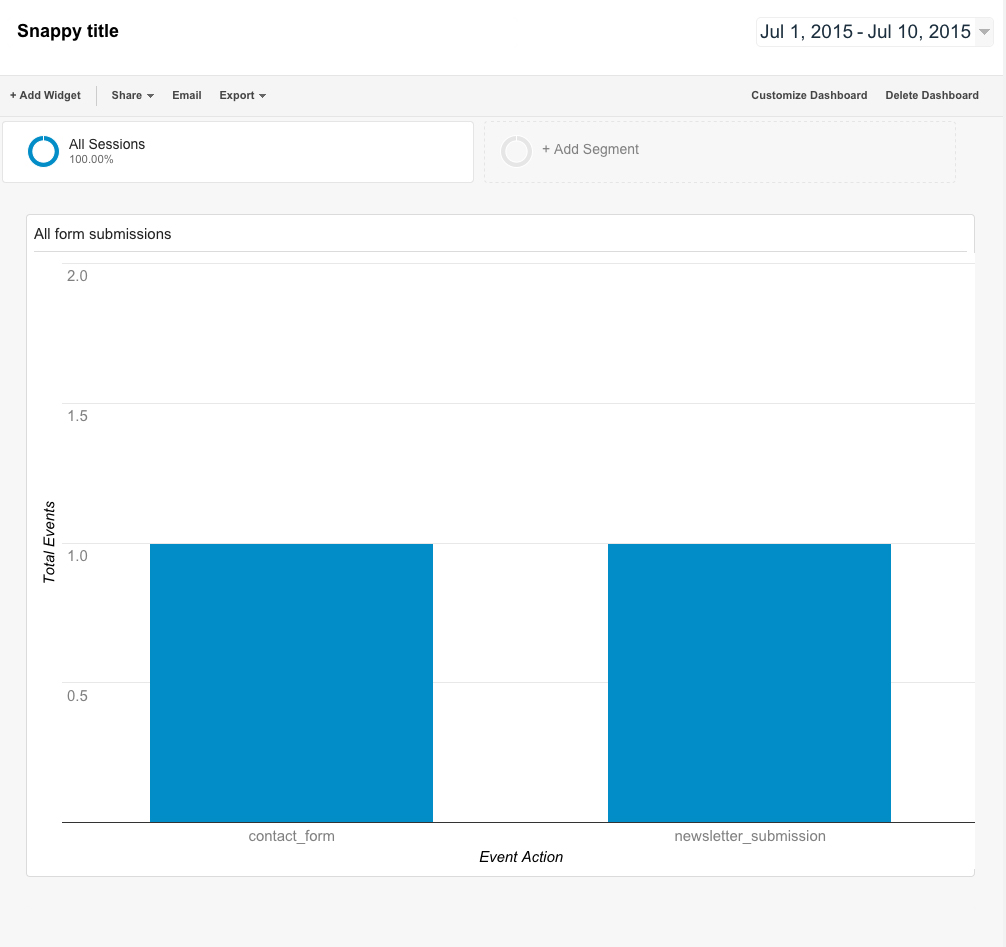Click the 1.0 y-axis value
The width and height of the screenshot is (1006, 947).
click(x=77, y=556)
